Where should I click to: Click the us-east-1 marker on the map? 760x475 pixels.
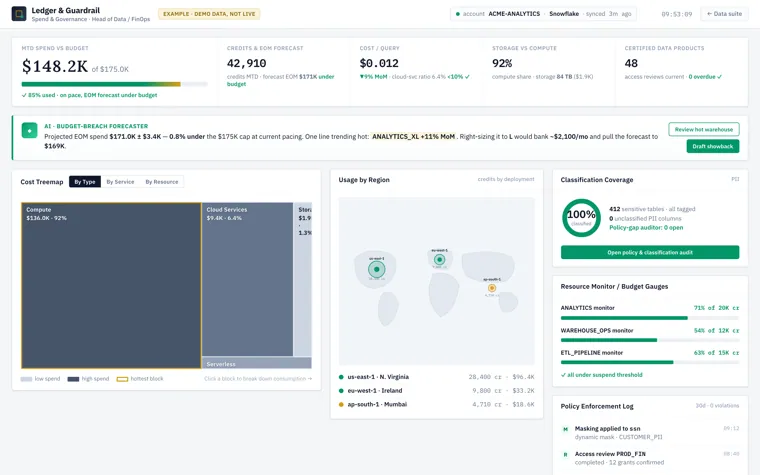click(x=377, y=269)
